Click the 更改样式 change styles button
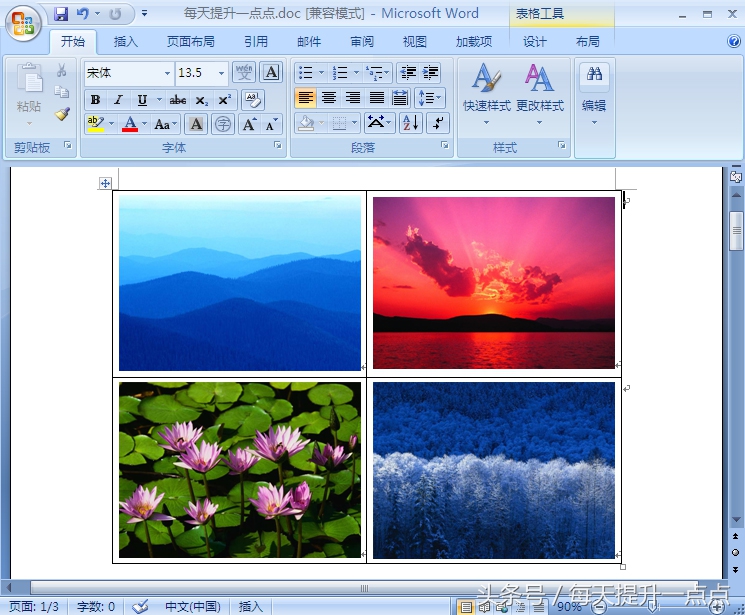The width and height of the screenshot is (745, 615). tap(540, 95)
